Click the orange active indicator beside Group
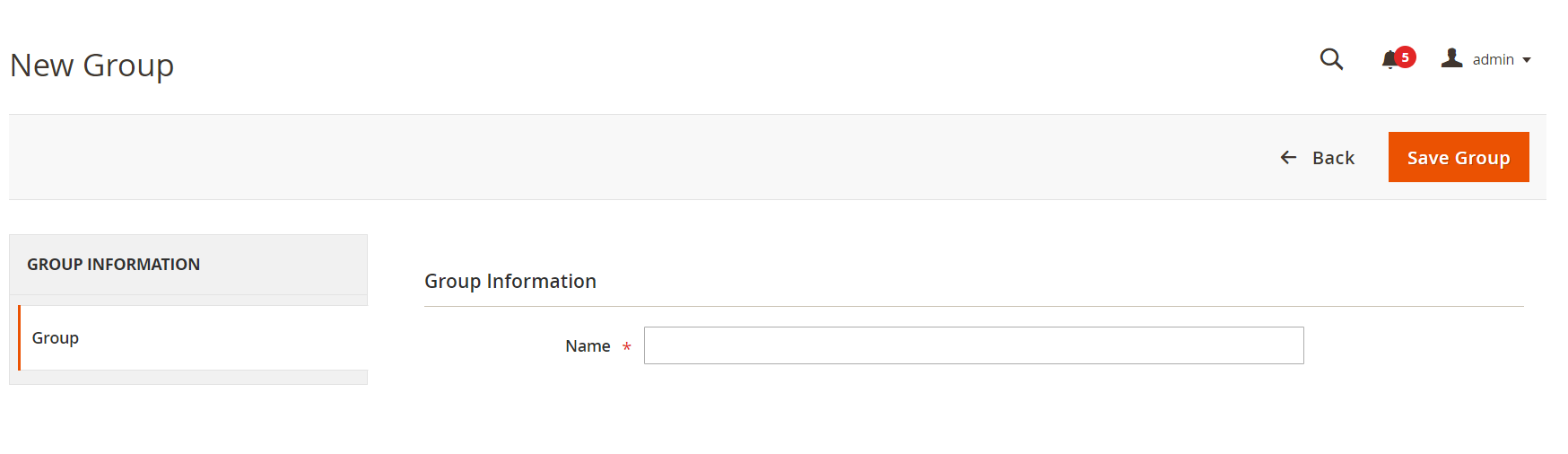Viewport: 1568px width, 454px height. (19, 338)
